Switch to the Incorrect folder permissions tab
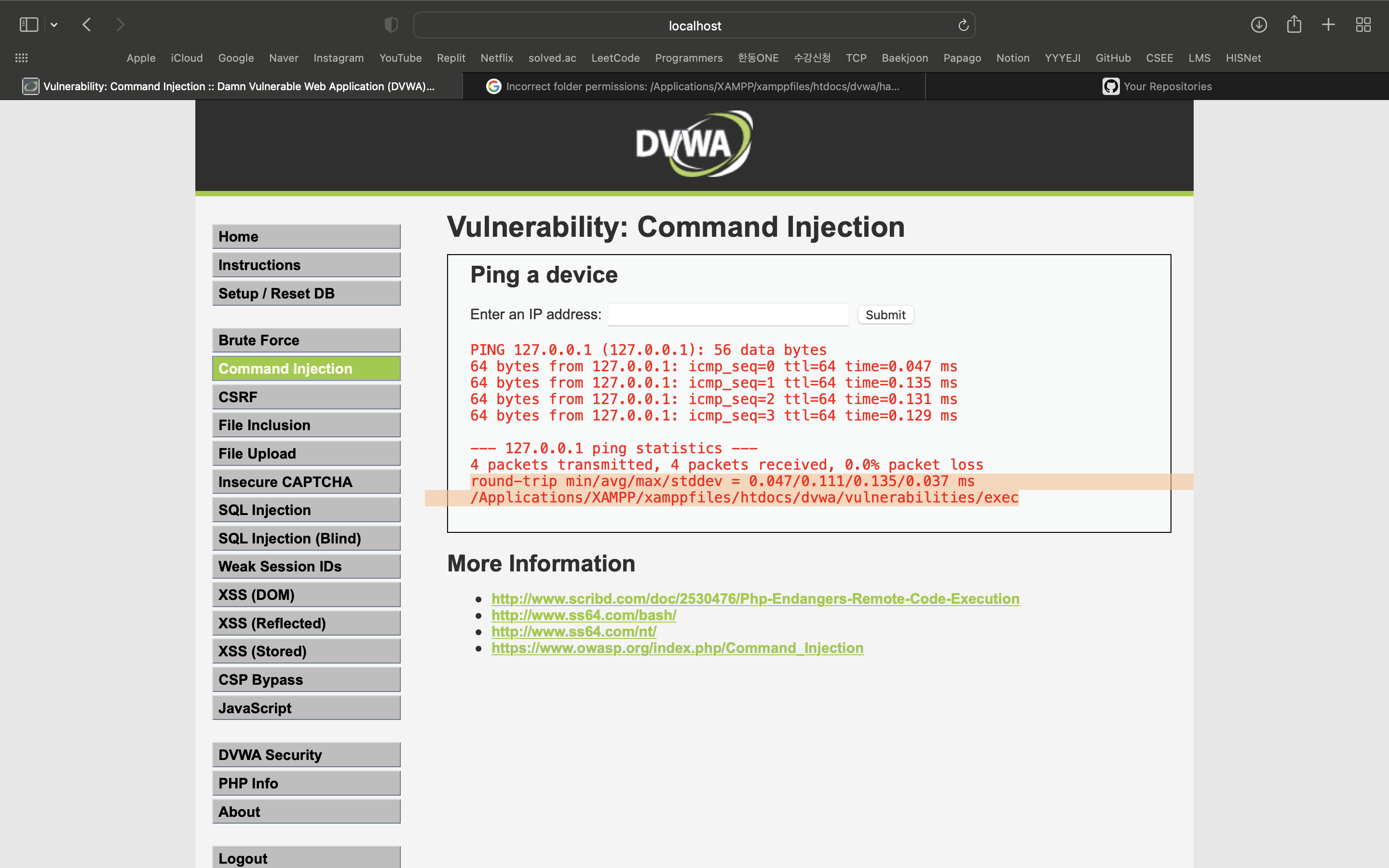 click(694, 86)
